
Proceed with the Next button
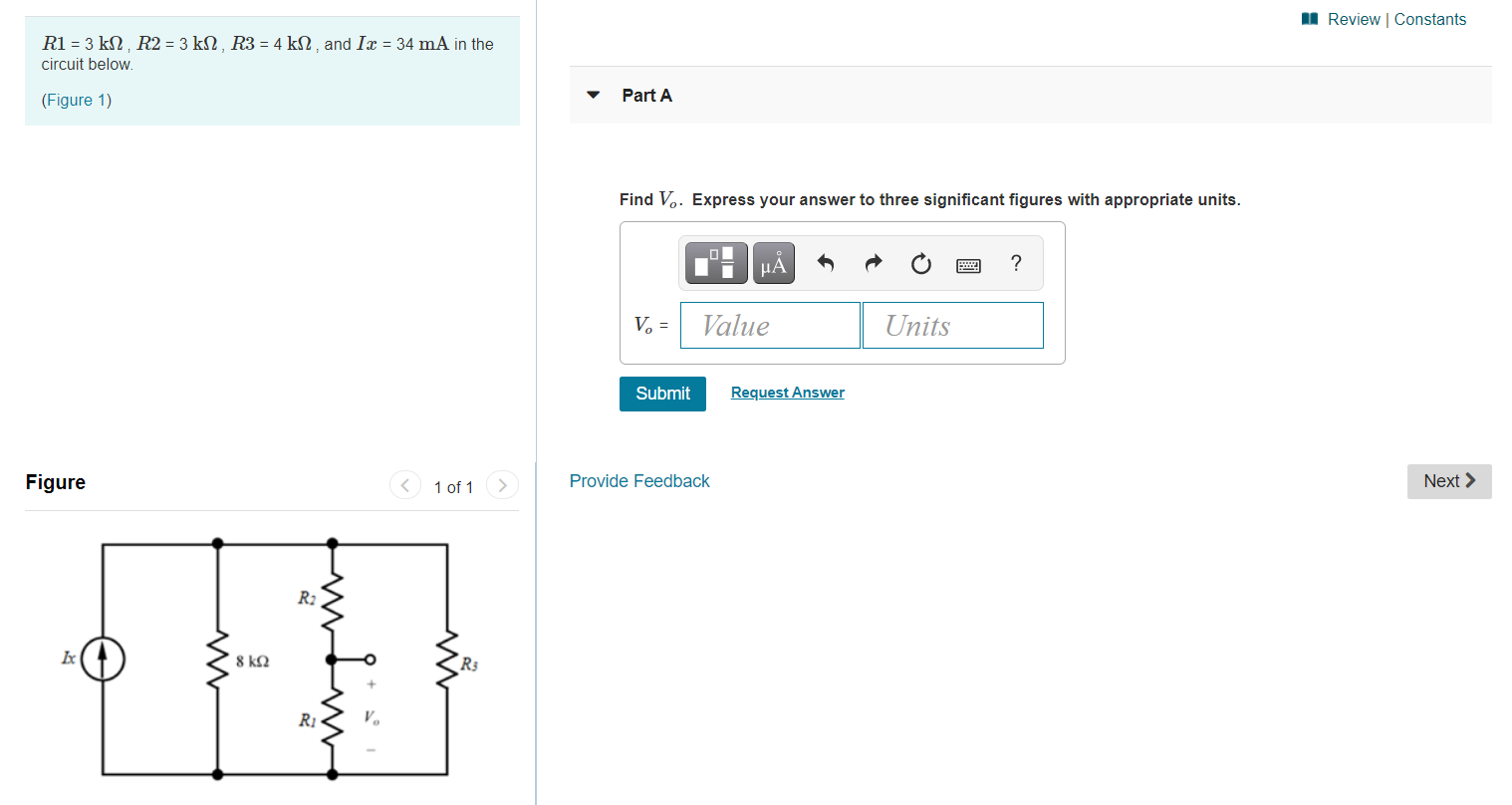coord(1448,480)
